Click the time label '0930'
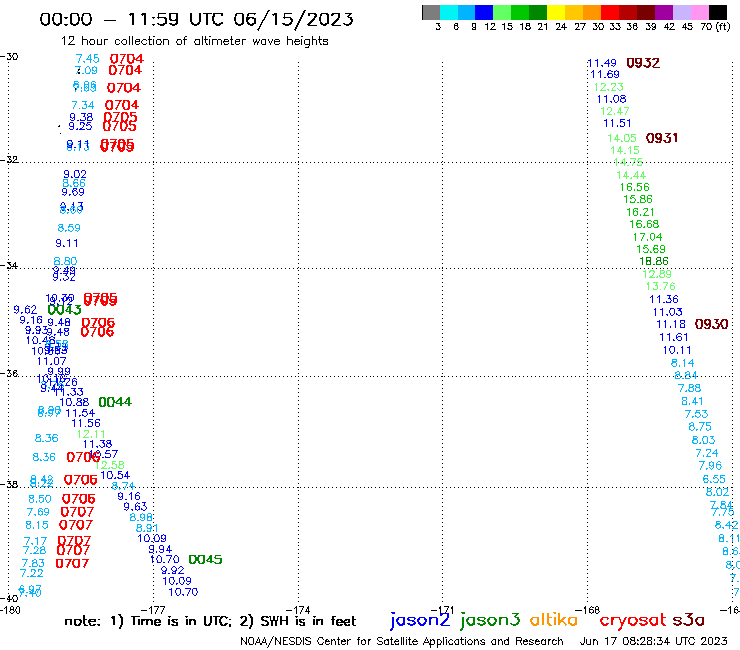The width and height of the screenshot is (740, 650). (x=711, y=324)
